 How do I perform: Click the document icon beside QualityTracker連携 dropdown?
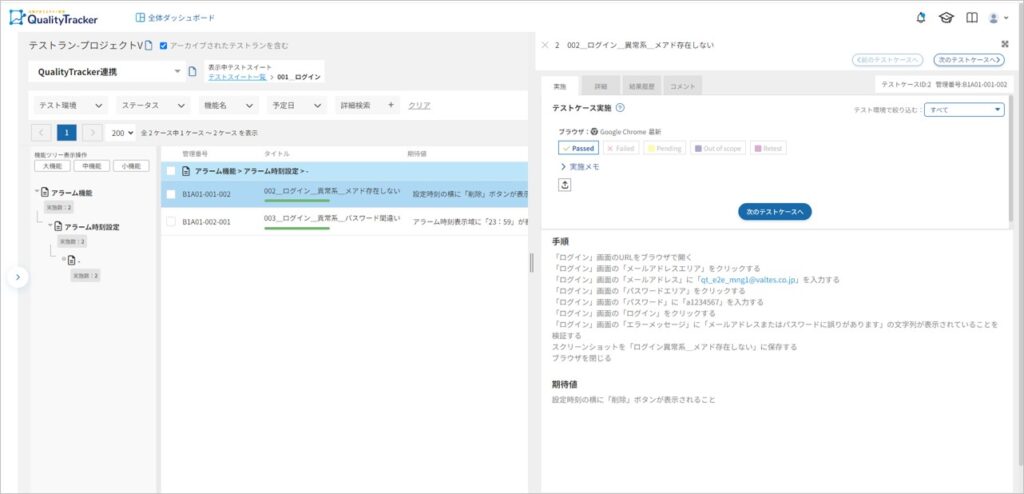[193, 72]
